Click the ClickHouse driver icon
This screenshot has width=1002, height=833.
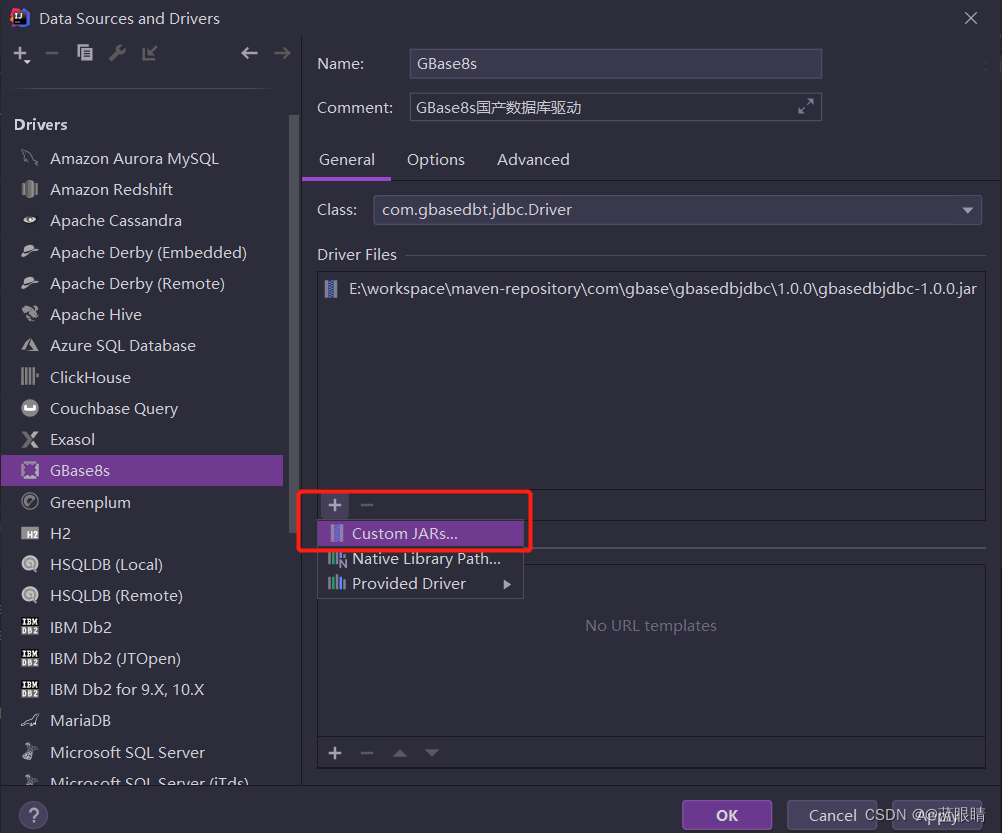coord(29,376)
